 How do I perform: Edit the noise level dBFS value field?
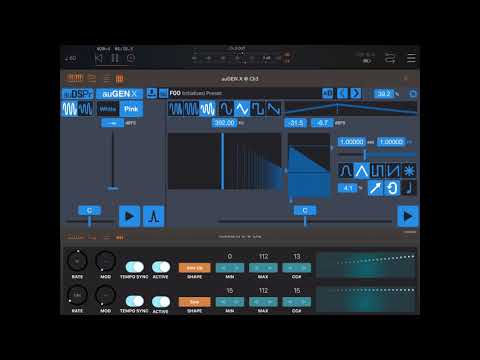113,123
